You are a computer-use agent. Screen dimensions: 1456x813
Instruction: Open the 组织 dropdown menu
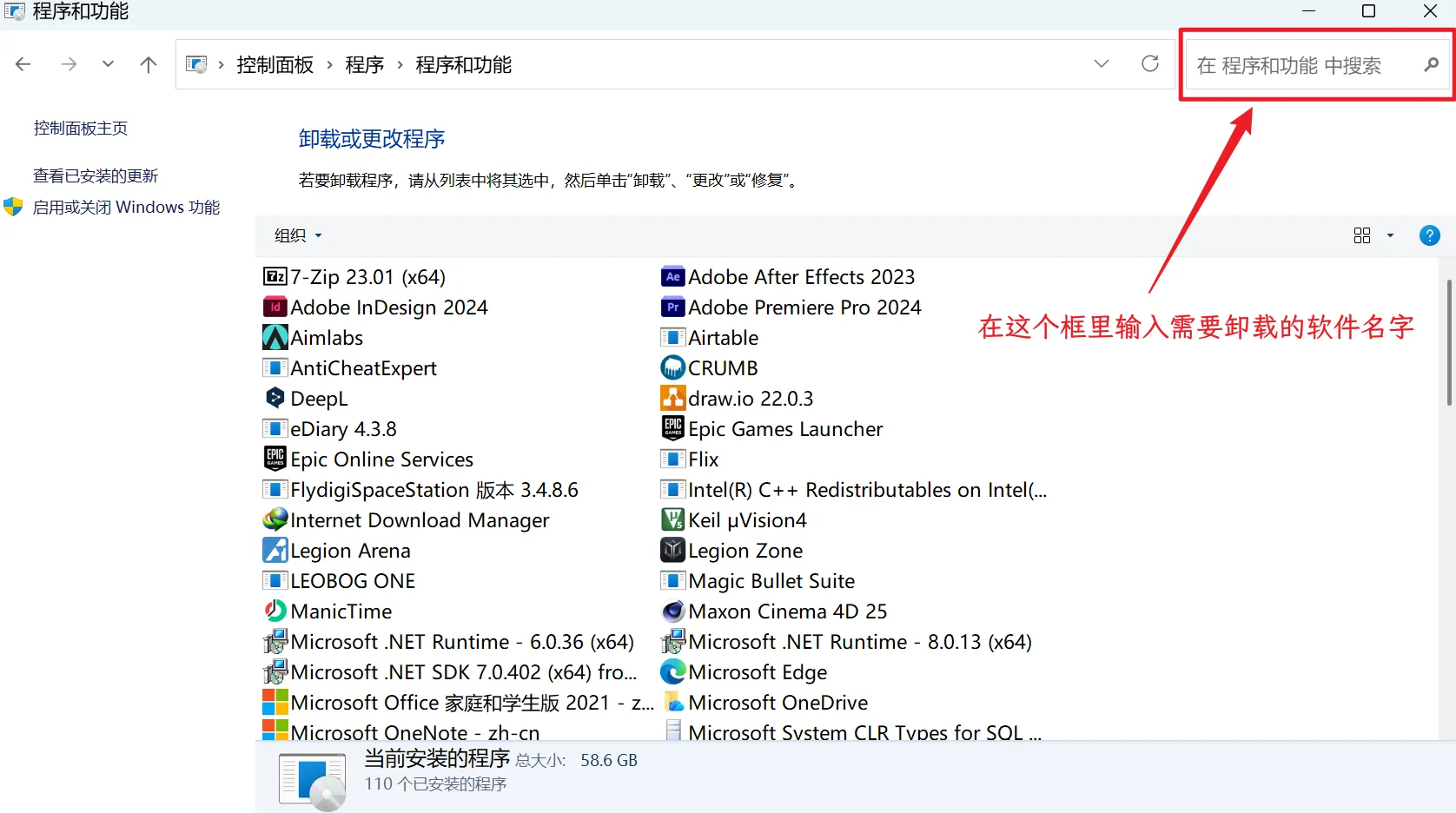[x=298, y=235]
